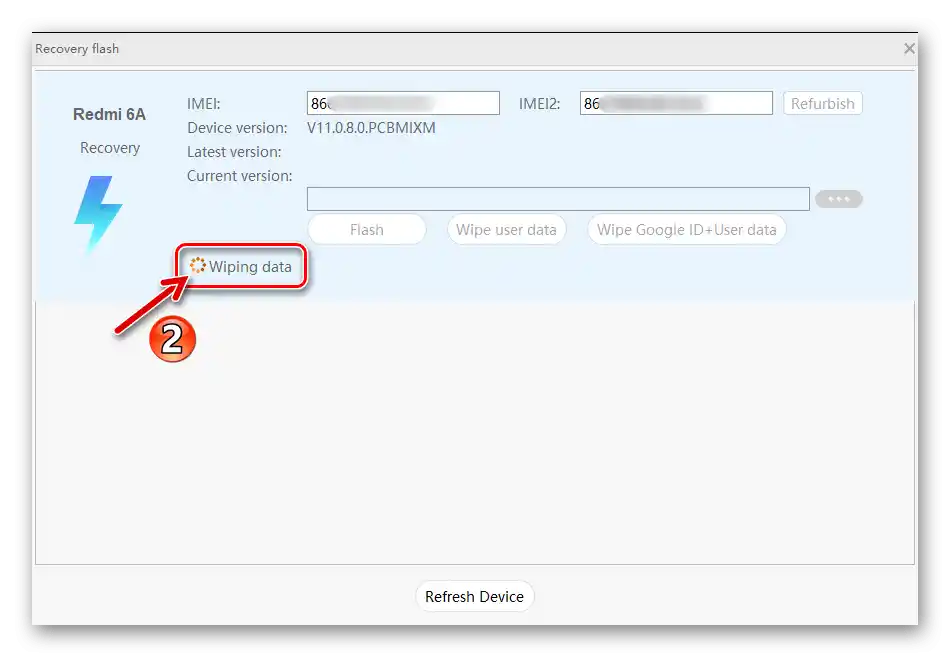This screenshot has height=657, width=950.
Task: Click the Wiping data spinner icon
Action: coord(198,265)
